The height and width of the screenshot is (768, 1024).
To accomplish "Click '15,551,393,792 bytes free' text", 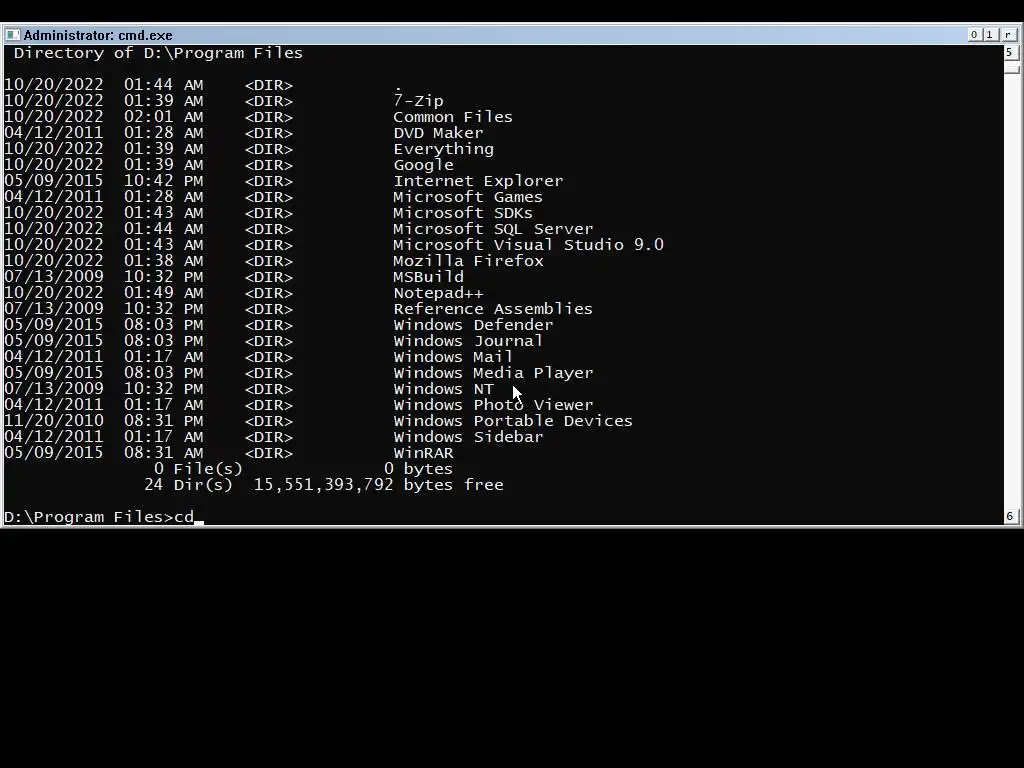I will (x=379, y=485).
